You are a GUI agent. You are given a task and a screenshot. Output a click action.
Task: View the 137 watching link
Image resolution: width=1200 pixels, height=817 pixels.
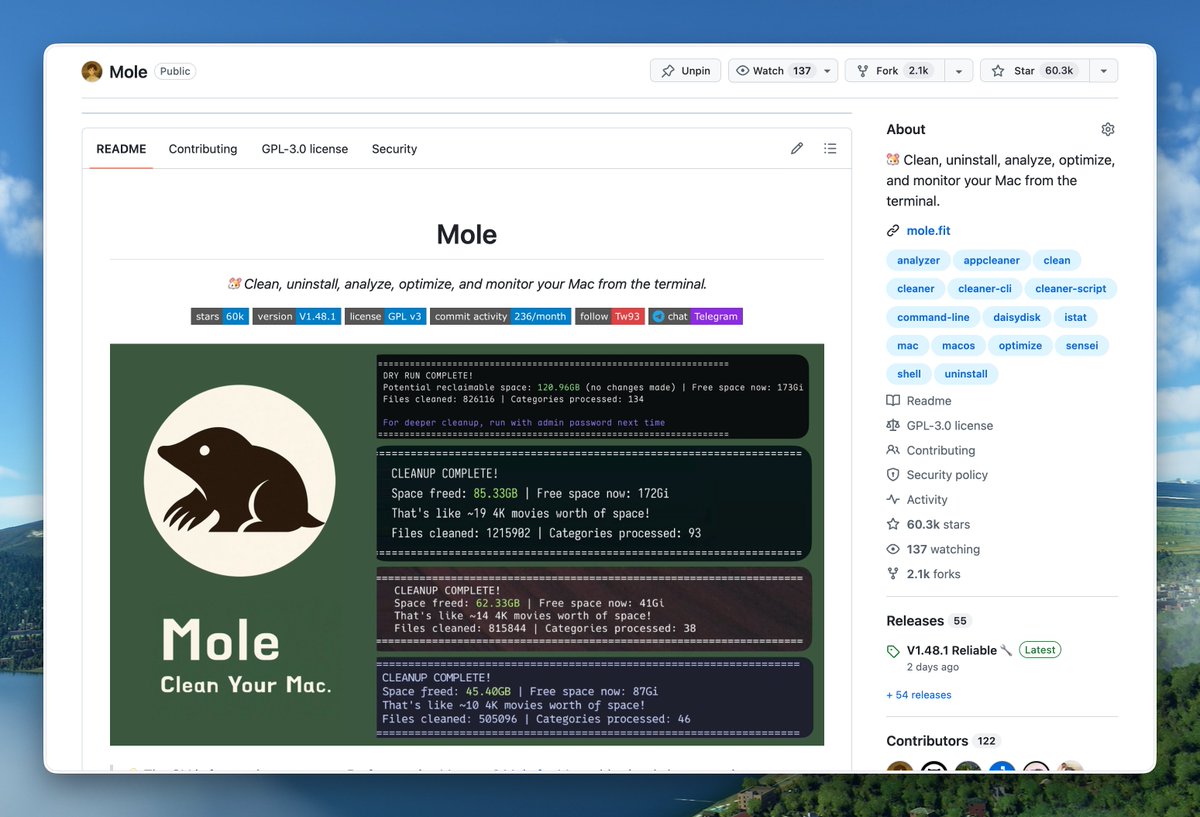point(943,549)
